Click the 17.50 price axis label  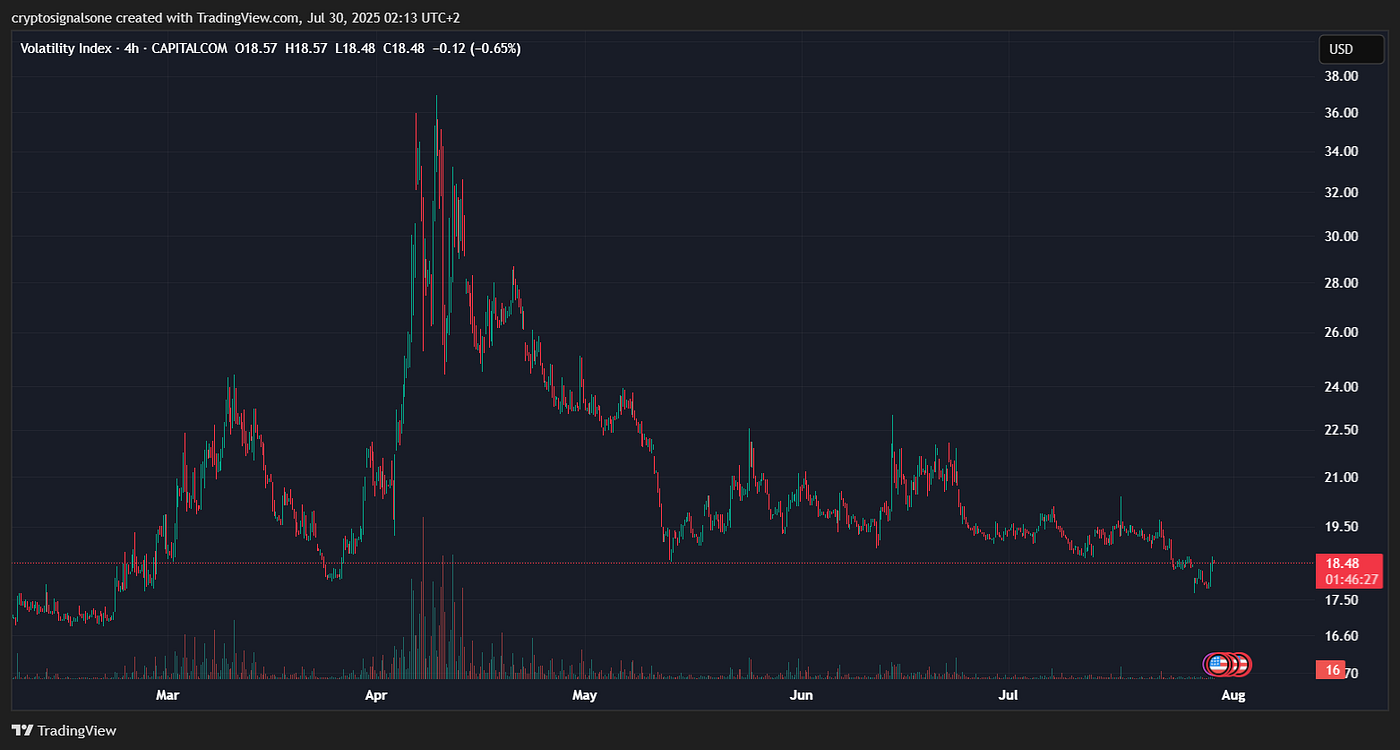[x=1342, y=600]
